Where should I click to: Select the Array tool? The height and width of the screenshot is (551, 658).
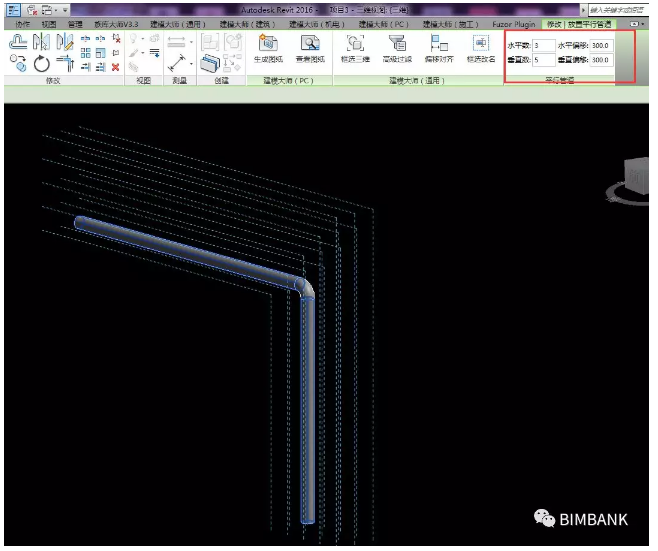(86, 53)
